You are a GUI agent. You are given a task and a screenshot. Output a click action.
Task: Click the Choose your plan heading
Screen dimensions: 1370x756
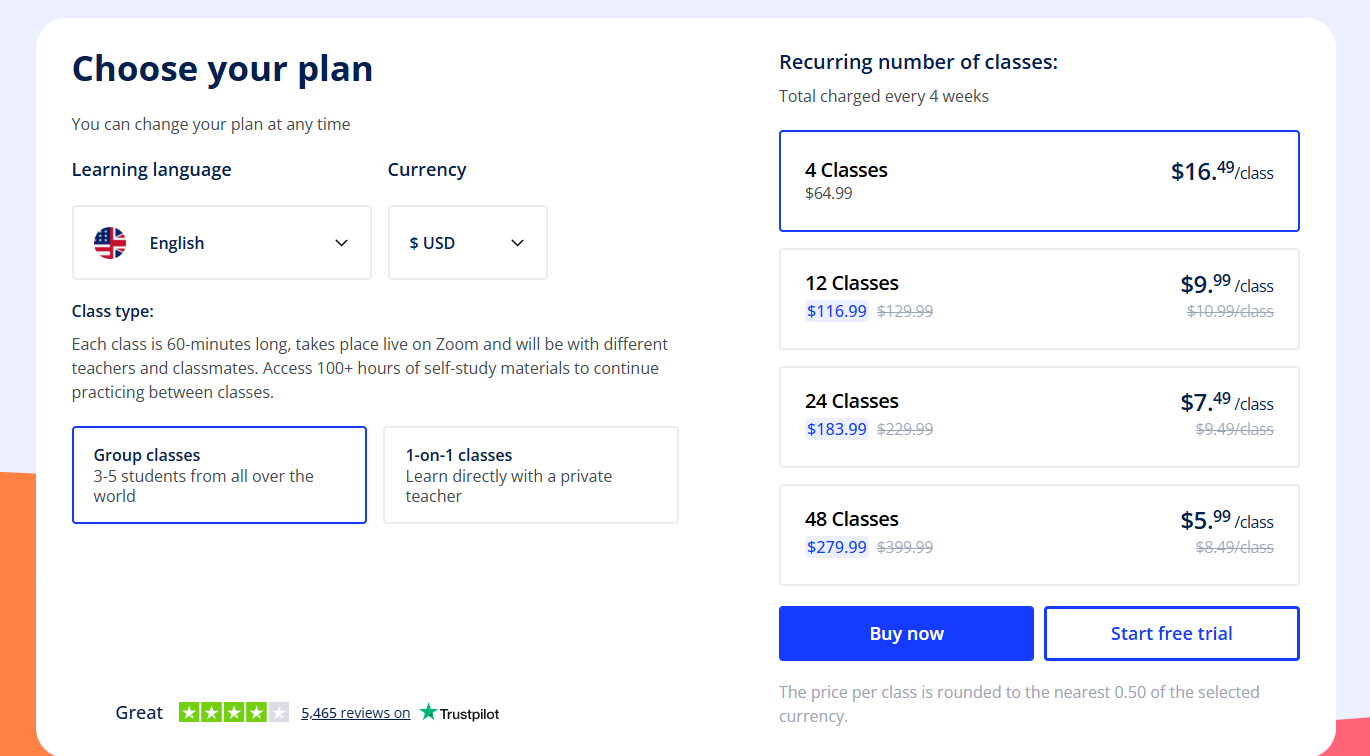pyautogui.click(x=222, y=69)
